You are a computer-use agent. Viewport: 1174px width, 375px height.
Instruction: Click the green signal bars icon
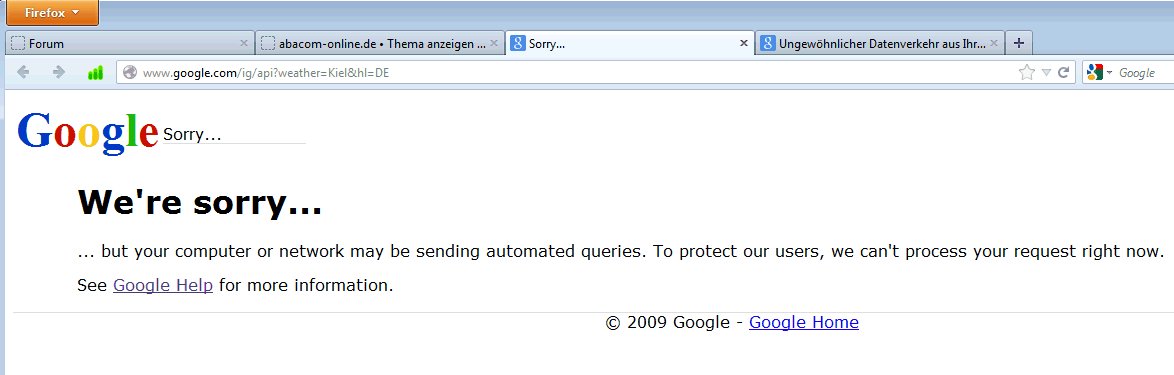pos(95,73)
